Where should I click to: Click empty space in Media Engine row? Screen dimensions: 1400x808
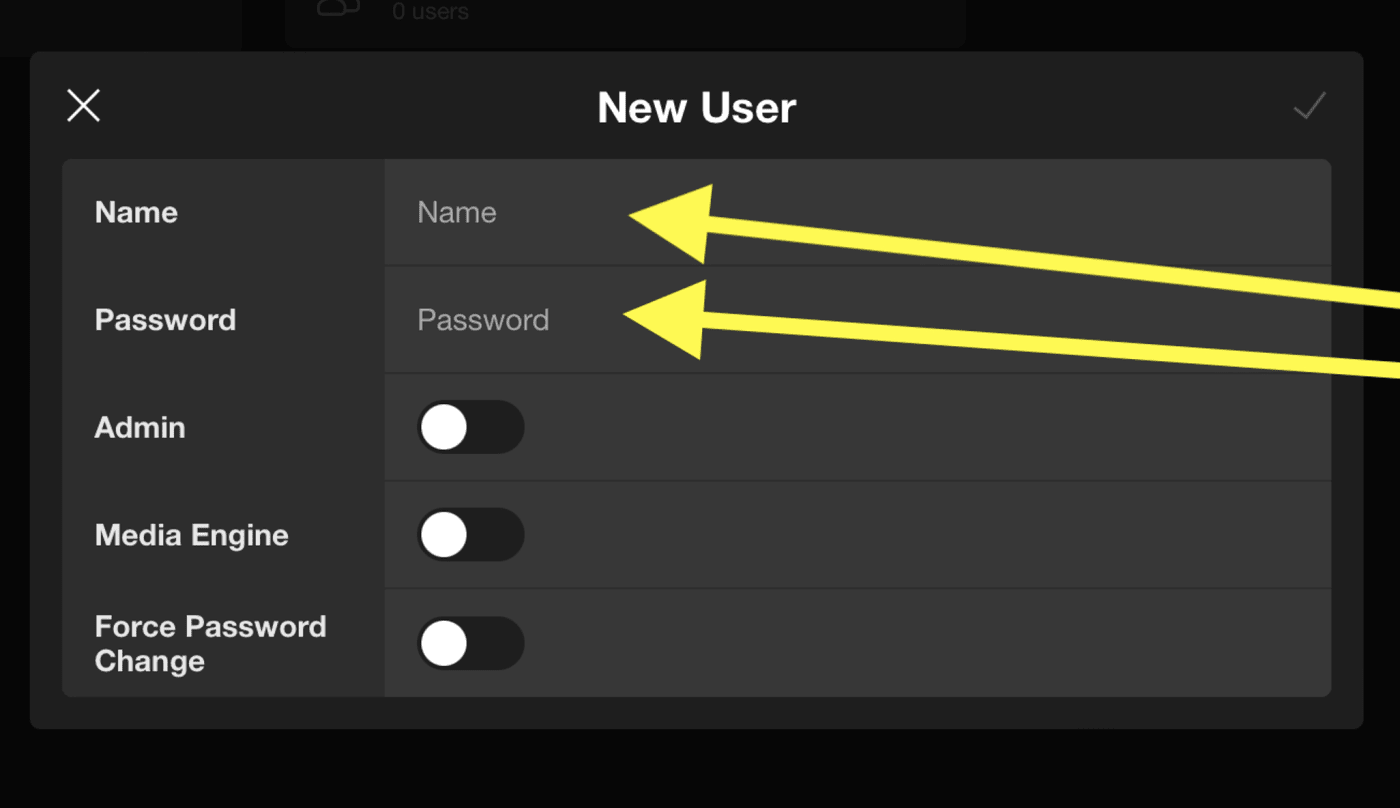tap(900, 535)
